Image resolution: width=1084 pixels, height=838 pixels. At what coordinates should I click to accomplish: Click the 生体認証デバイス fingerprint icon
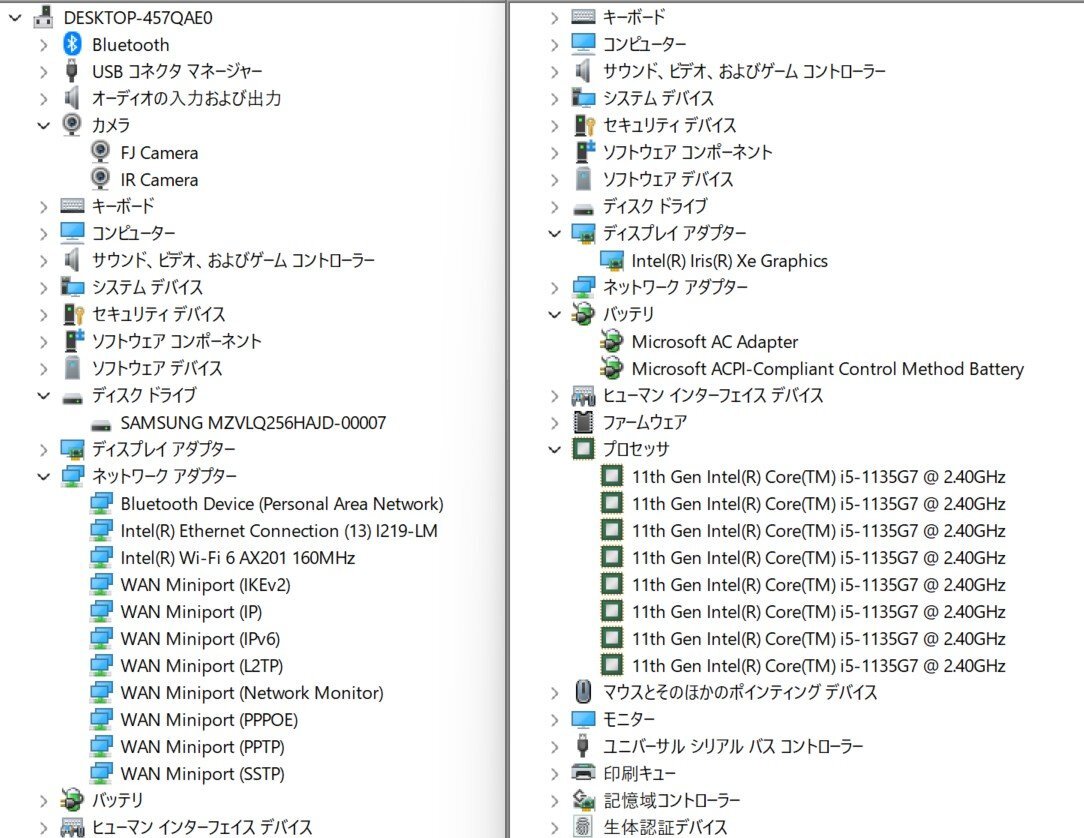click(583, 826)
